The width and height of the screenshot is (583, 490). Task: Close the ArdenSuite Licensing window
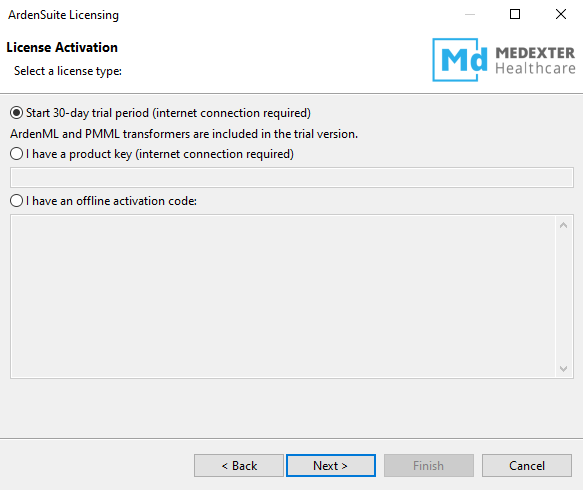coord(561,14)
